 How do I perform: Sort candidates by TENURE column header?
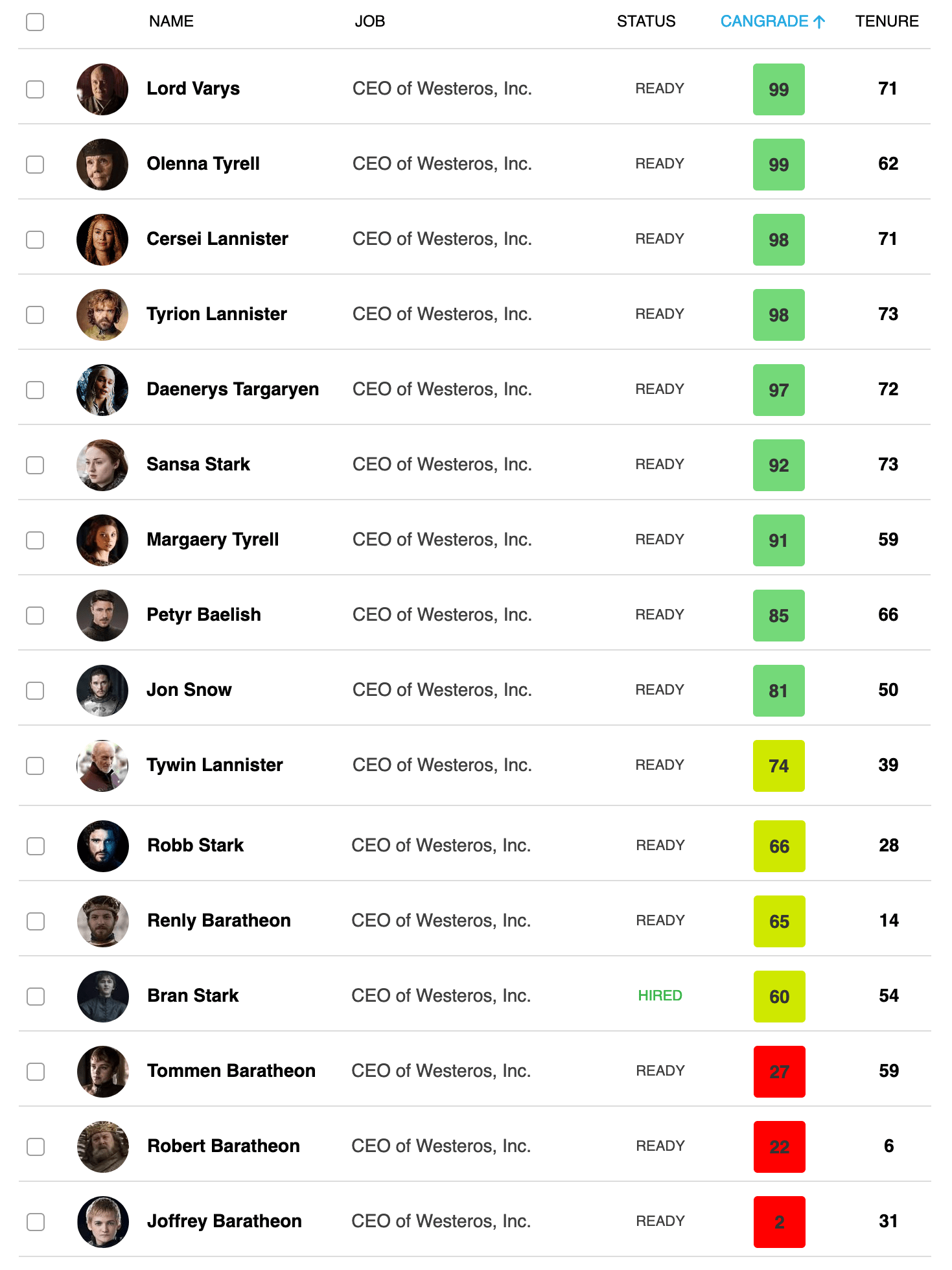(x=887, y=21)
